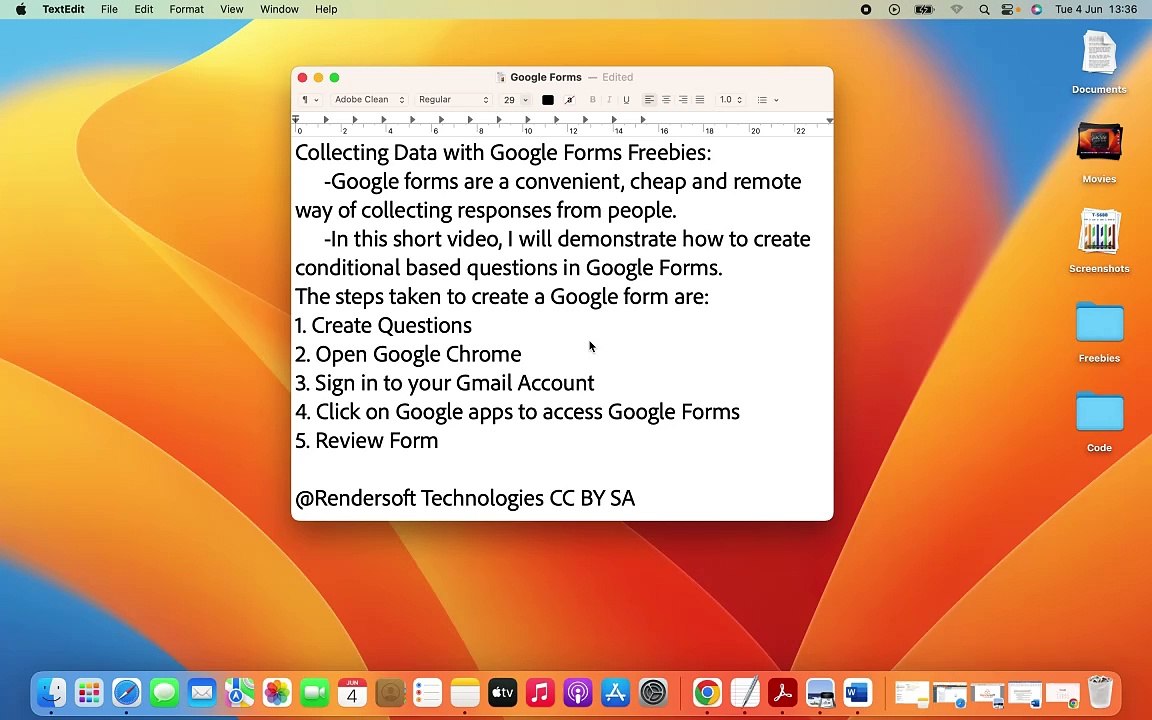Open the Edit menu
Image resolution: width=1152 pixels, height=720 pixels.
pyautogui.click(x=144, y=10)
